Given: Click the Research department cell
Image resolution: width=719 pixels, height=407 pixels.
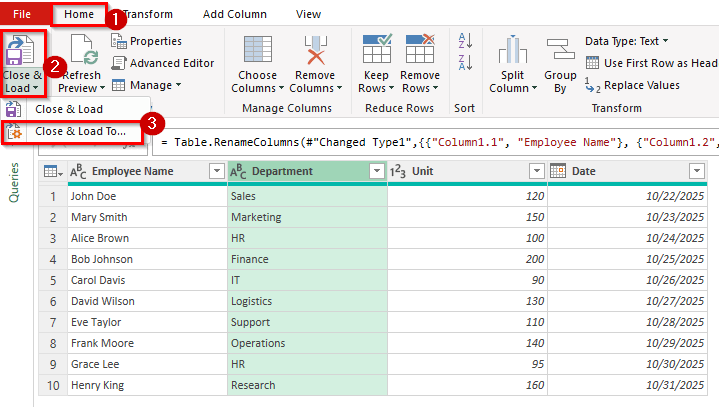Looking at the screenshot, I should point(307,386).
